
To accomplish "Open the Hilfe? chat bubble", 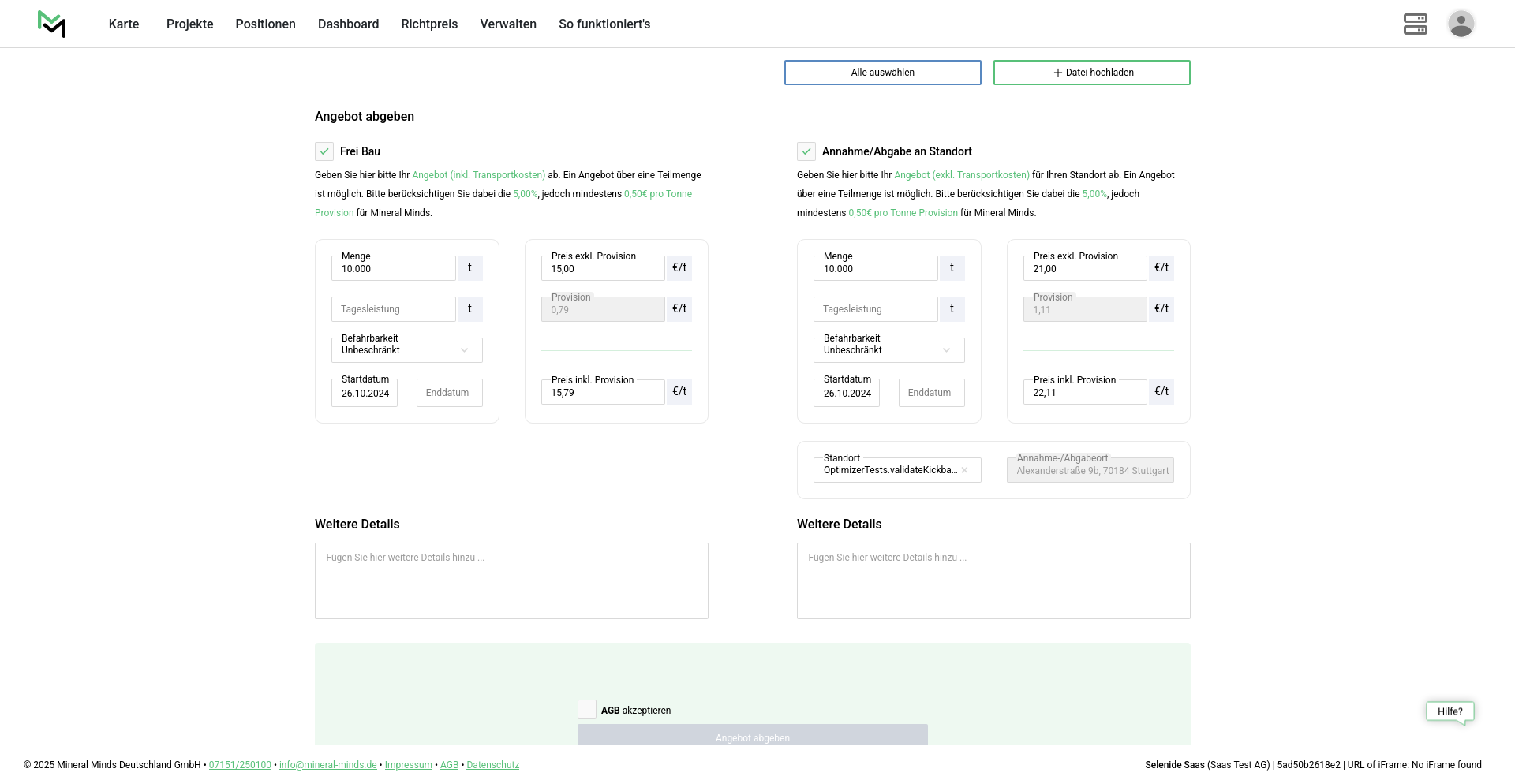I will (1450, 711).
